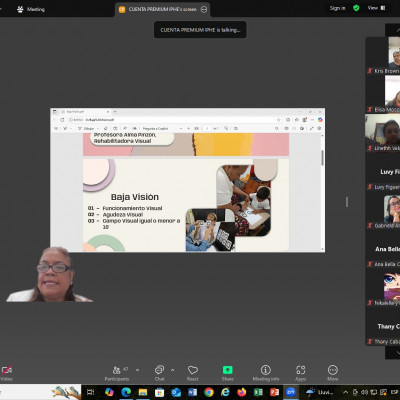The image size is (400, 400).
Task: Toggle the Video camera on
Action: (x=6, y=370)
